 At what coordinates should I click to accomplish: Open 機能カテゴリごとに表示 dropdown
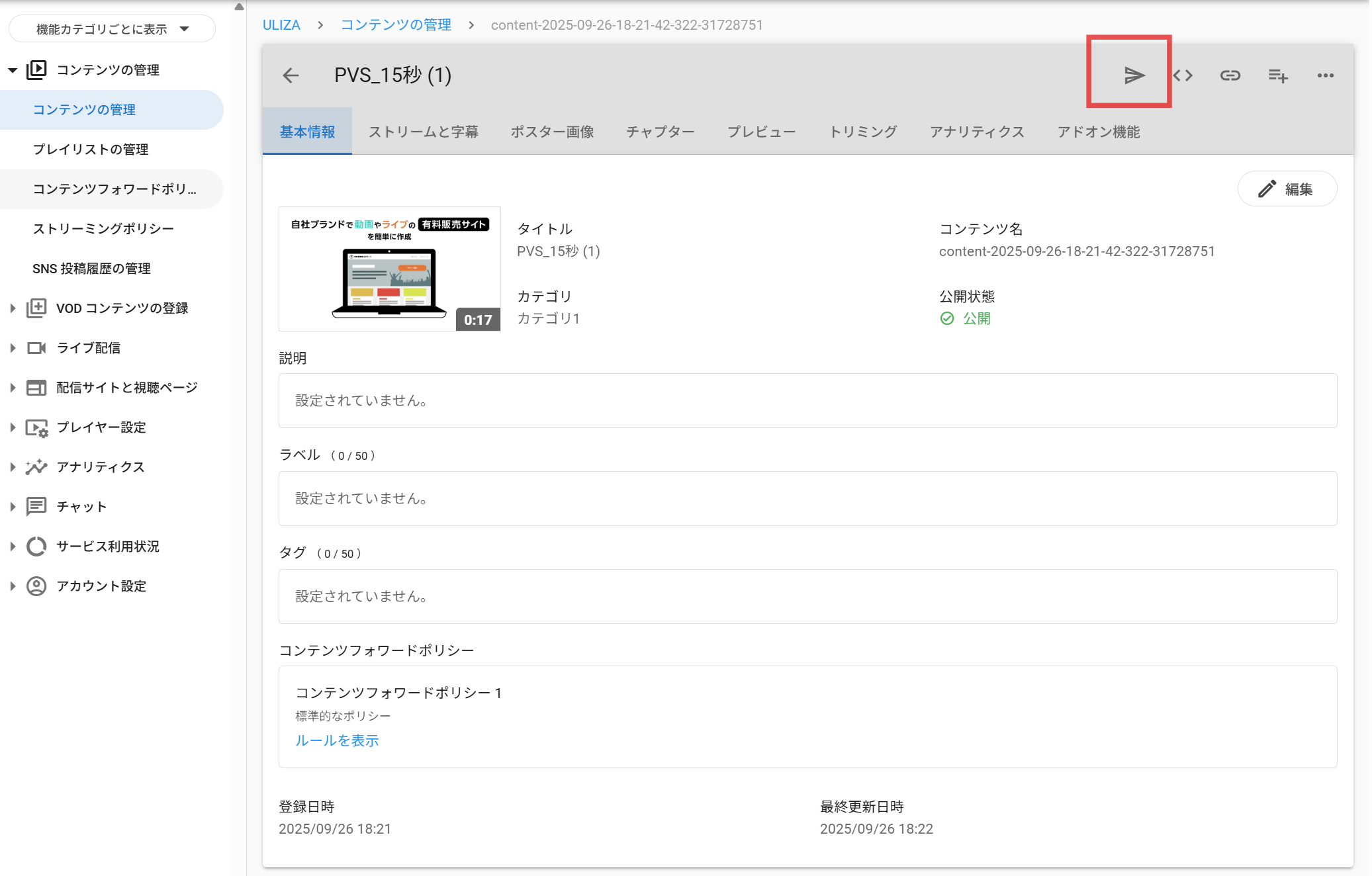(112, 29)
